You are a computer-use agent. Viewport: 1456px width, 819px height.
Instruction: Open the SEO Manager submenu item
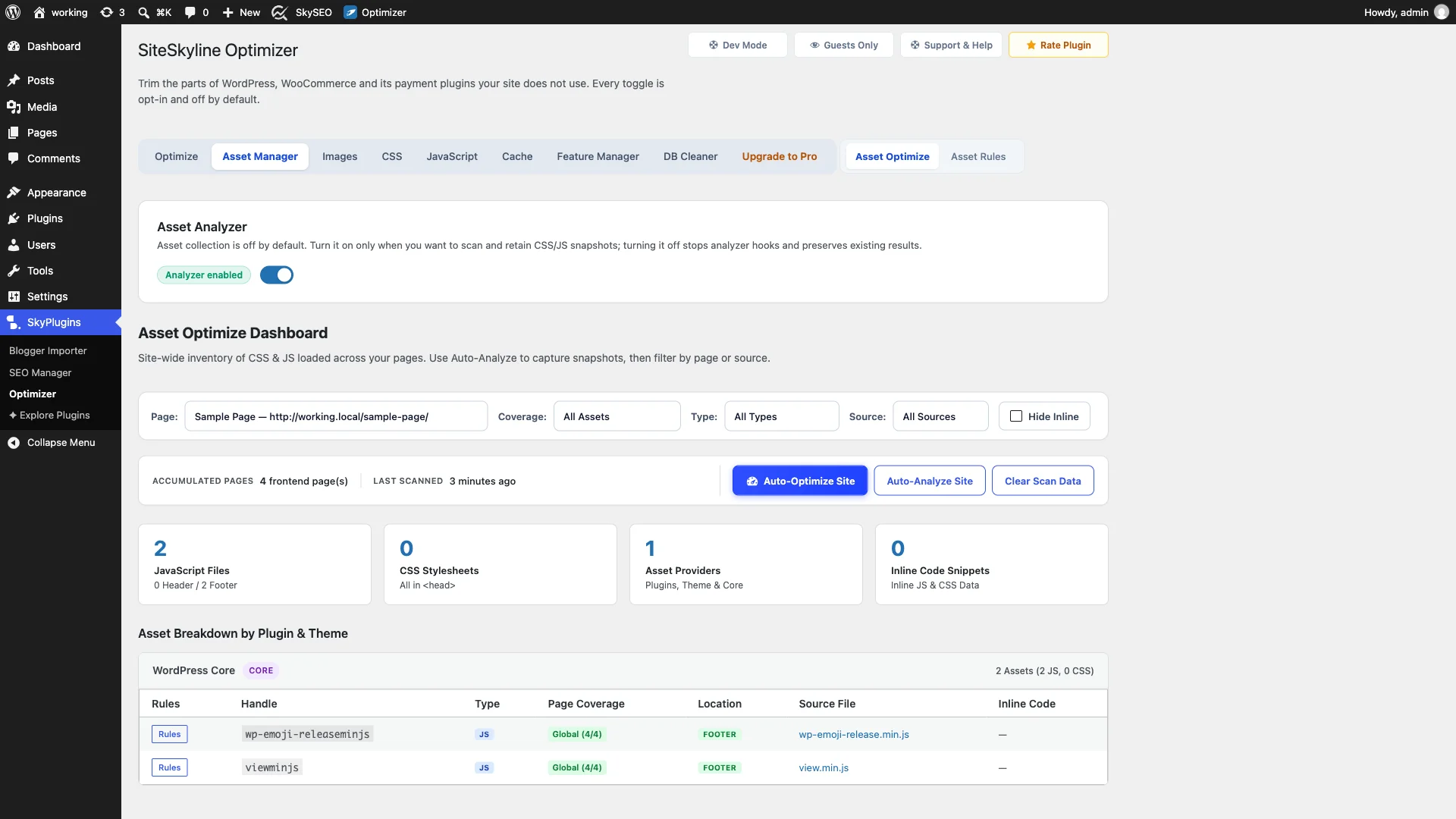[x=40, y=372]
